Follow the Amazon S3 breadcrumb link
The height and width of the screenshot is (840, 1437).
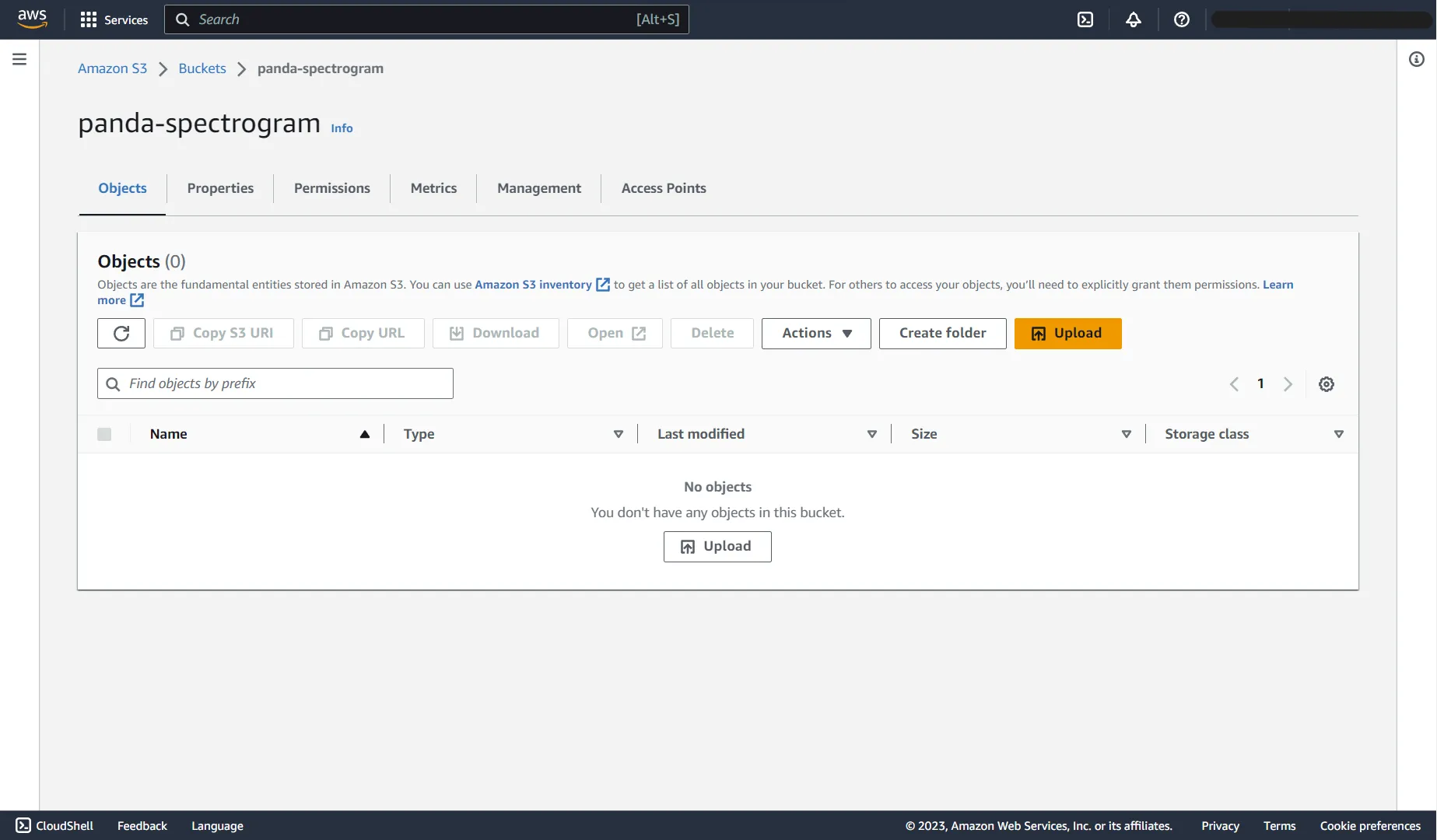pyautogui.click(x=112, y=68)
